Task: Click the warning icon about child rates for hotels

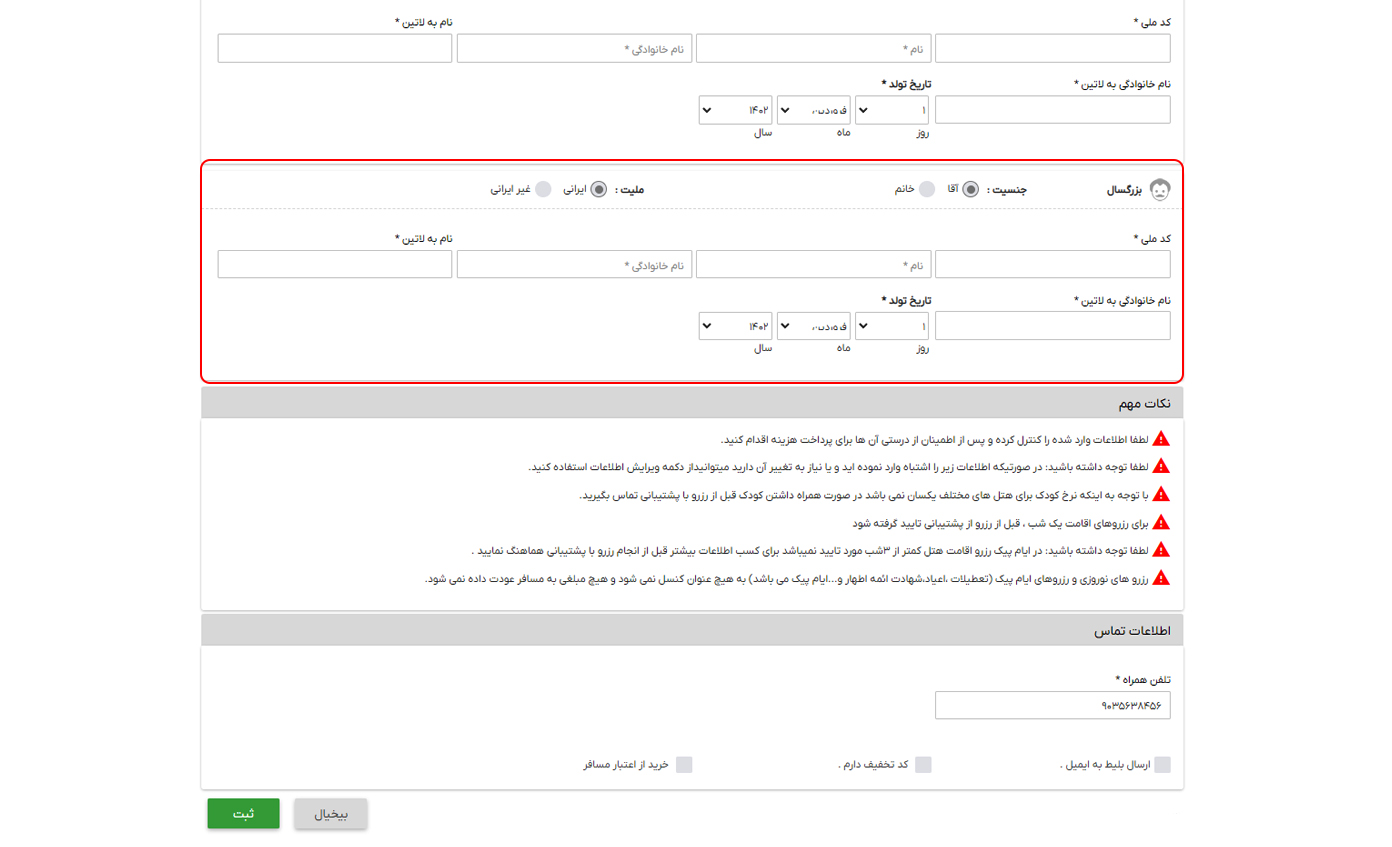Action: pyautogui.click(x=1161, y=493)
